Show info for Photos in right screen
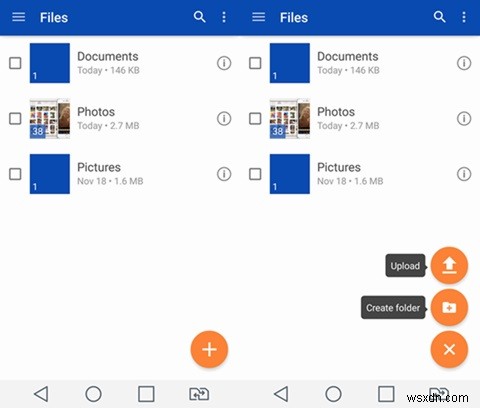 coord(464,118)
